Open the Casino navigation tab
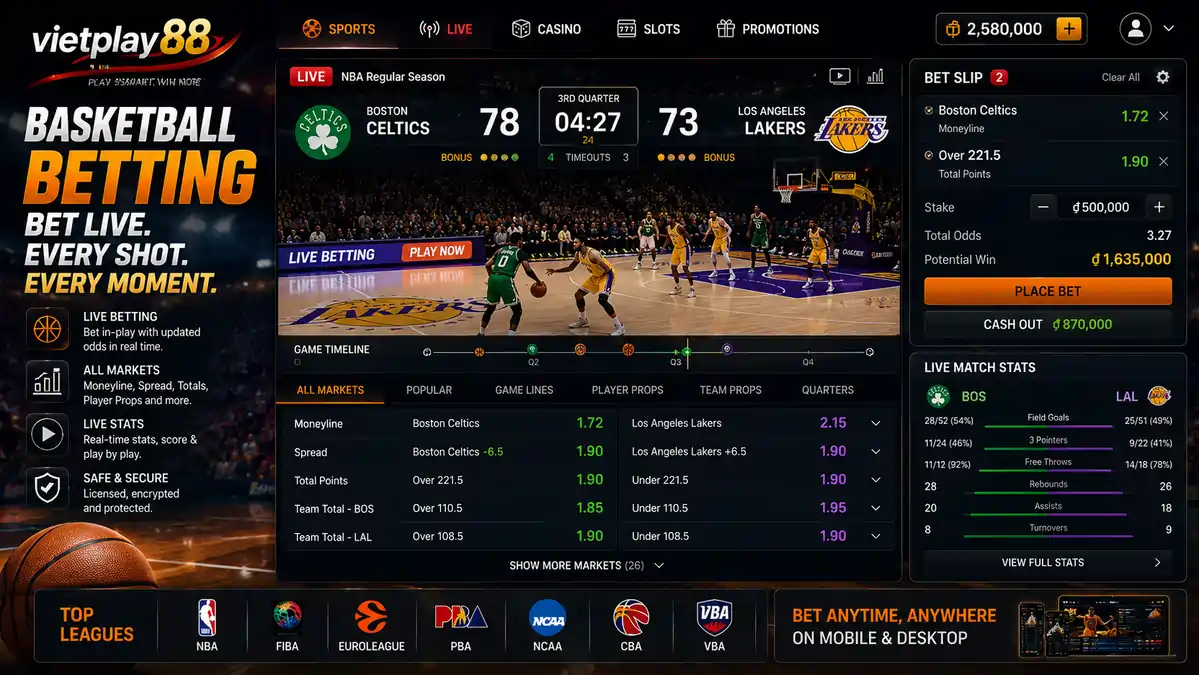The height and width of the screenshot is (675, 1199). (x=546, y=29)
